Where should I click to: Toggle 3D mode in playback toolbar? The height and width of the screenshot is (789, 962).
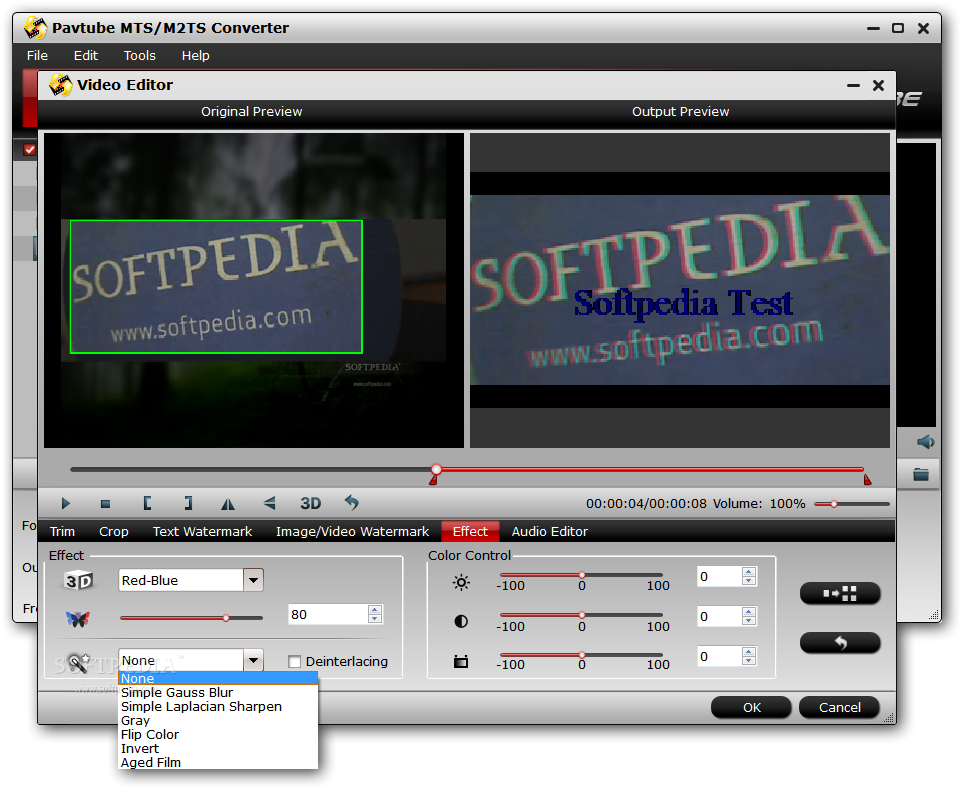click(x=310, y=504)
